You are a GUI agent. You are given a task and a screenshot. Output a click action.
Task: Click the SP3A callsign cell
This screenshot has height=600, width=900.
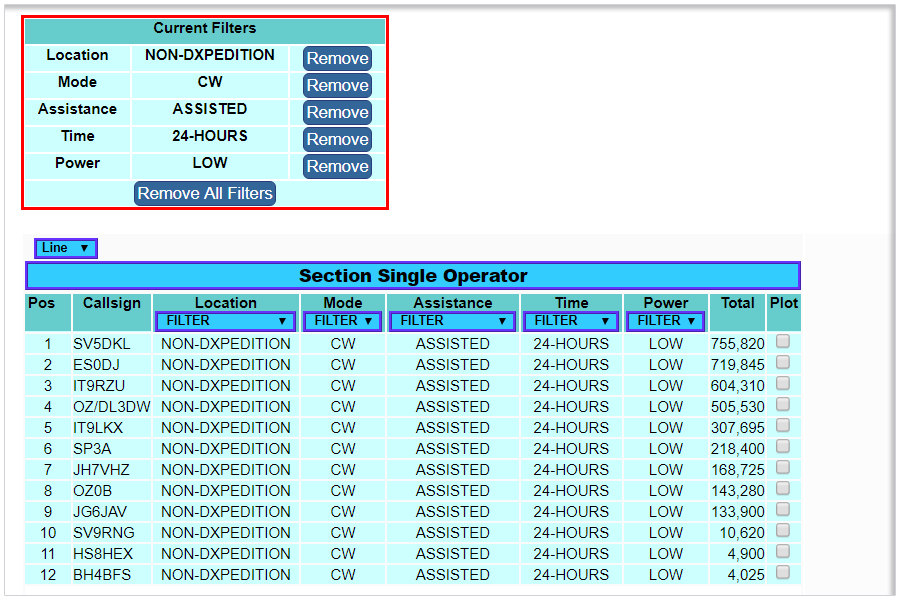click(93, 449)
